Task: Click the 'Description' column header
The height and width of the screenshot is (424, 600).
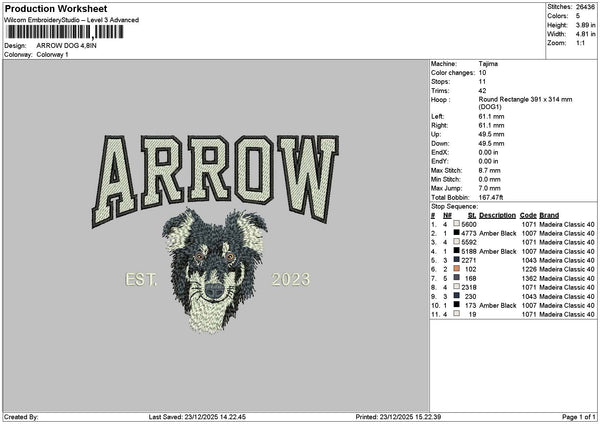Action: pos(497,215)
